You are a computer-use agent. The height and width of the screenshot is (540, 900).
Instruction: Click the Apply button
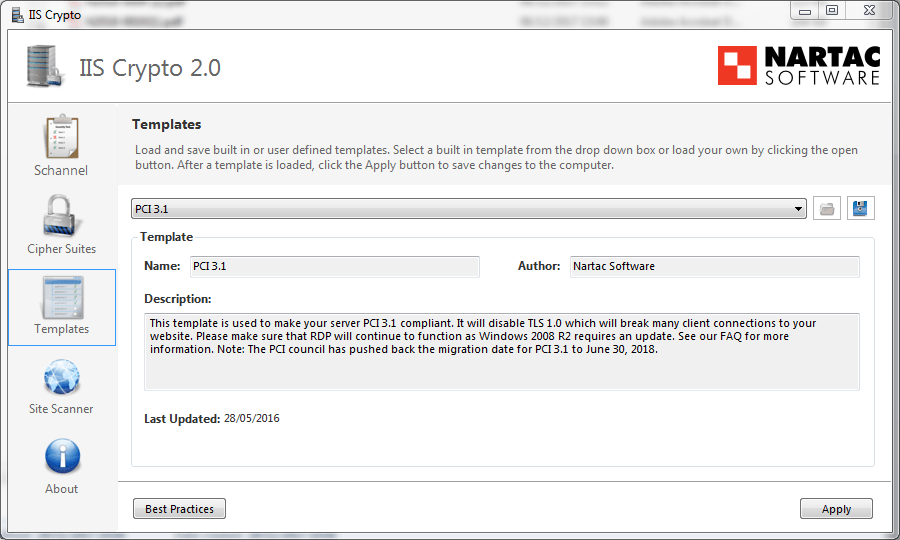(836, 509)
